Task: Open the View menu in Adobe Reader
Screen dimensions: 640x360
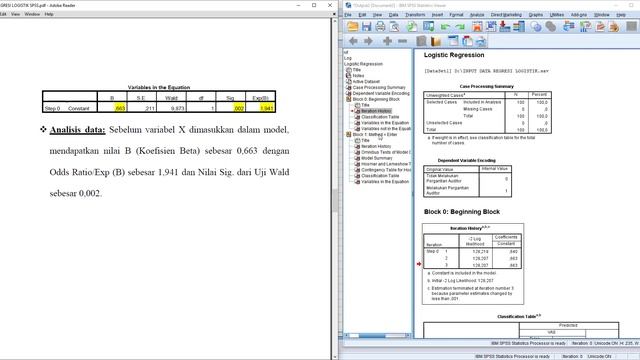Action: point(16,14)
